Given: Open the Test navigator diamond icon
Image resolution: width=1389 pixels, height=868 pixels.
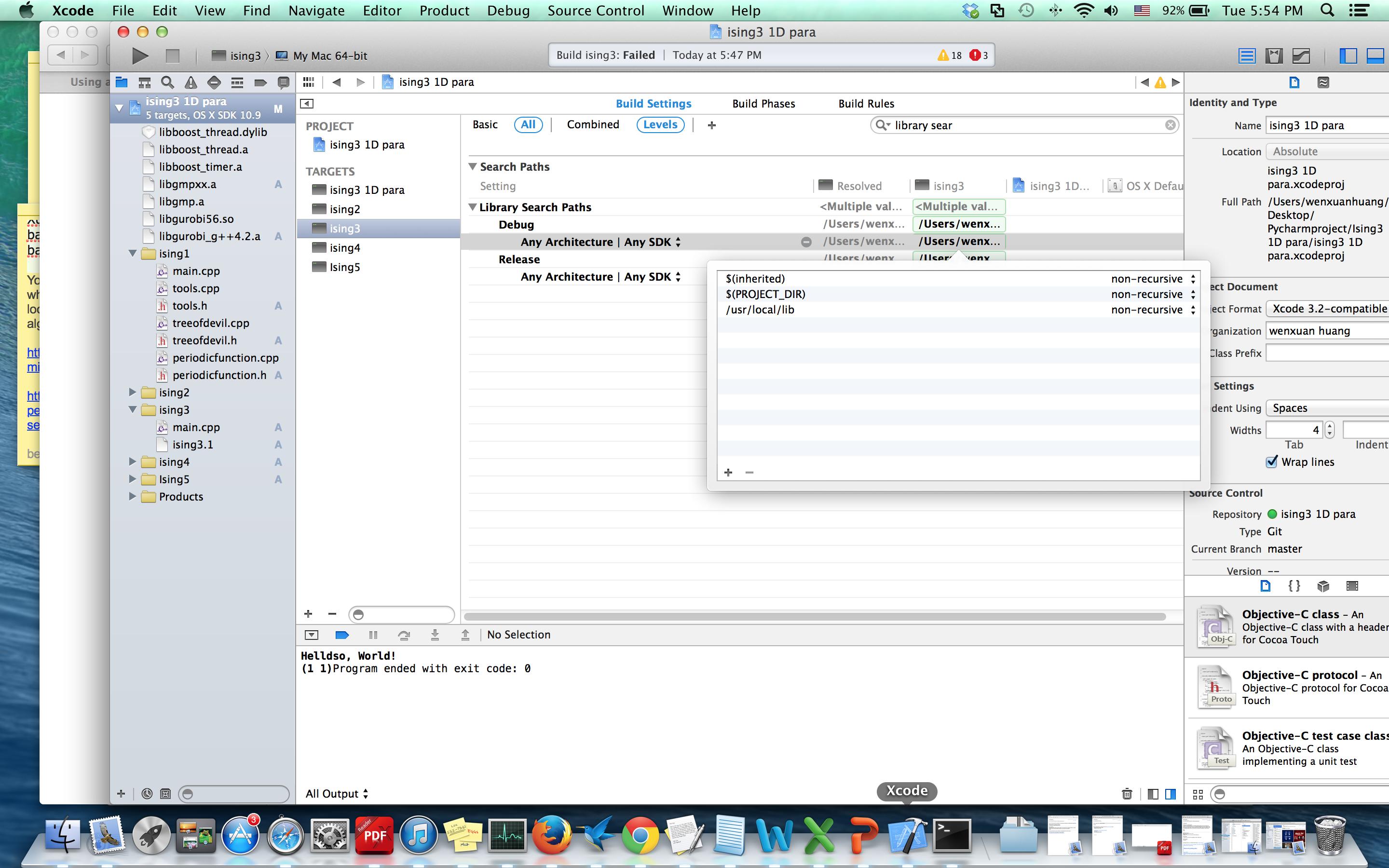Looking at the screenshot, I should 214,82.
